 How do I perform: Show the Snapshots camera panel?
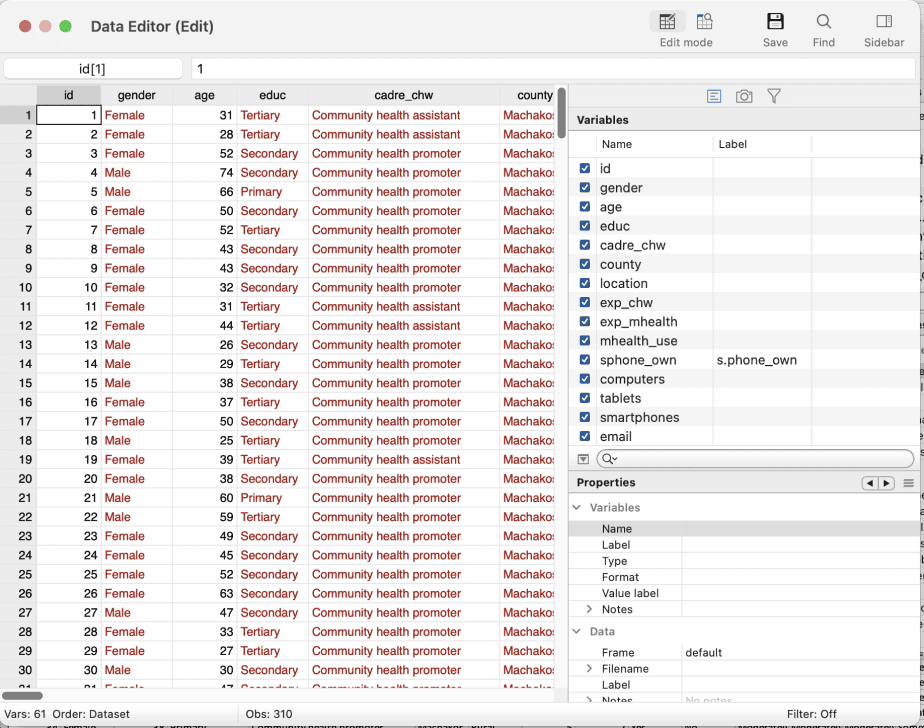tap(744, 96)
